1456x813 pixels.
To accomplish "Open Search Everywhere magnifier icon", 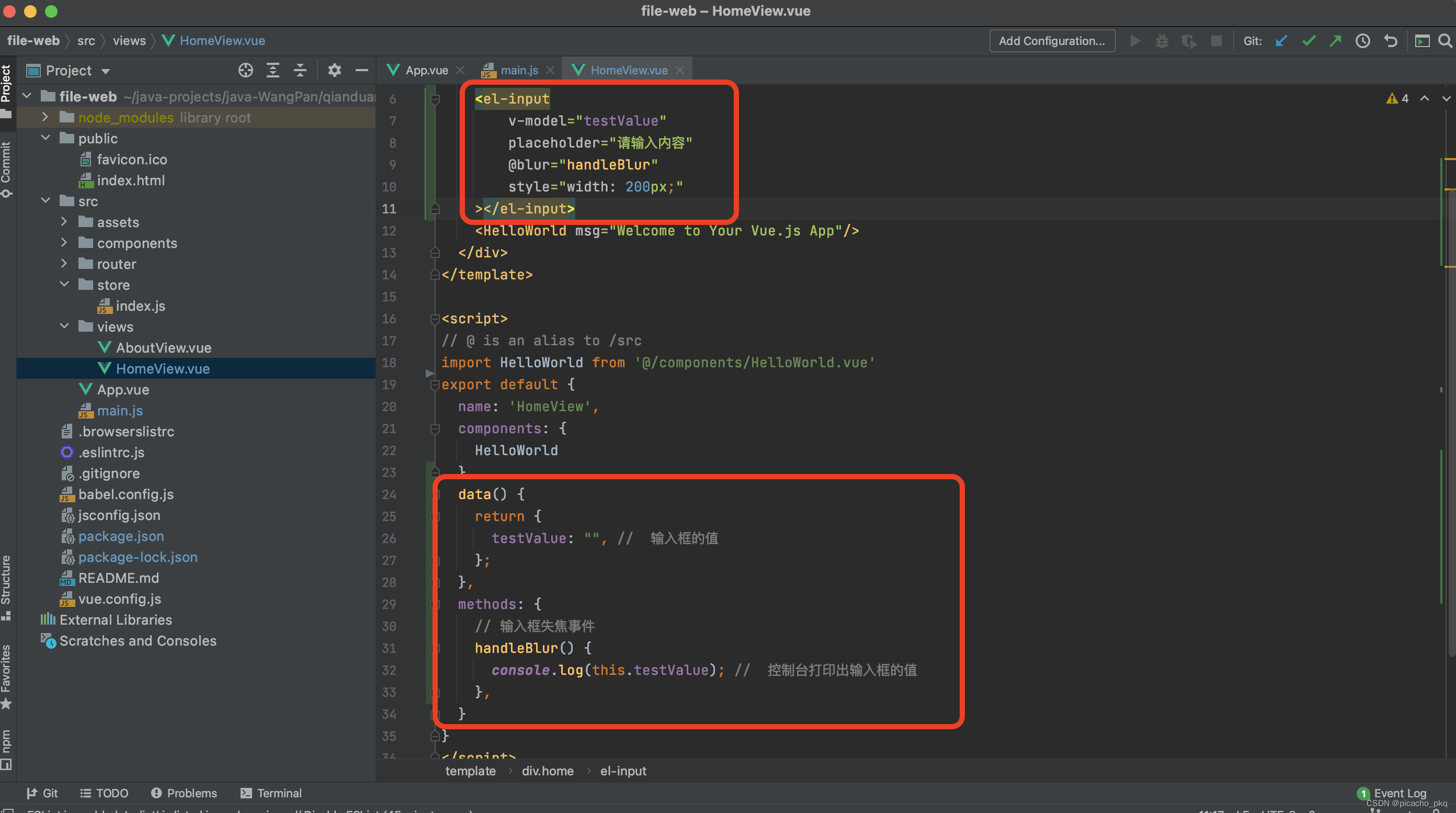I will pos(1444,41).
